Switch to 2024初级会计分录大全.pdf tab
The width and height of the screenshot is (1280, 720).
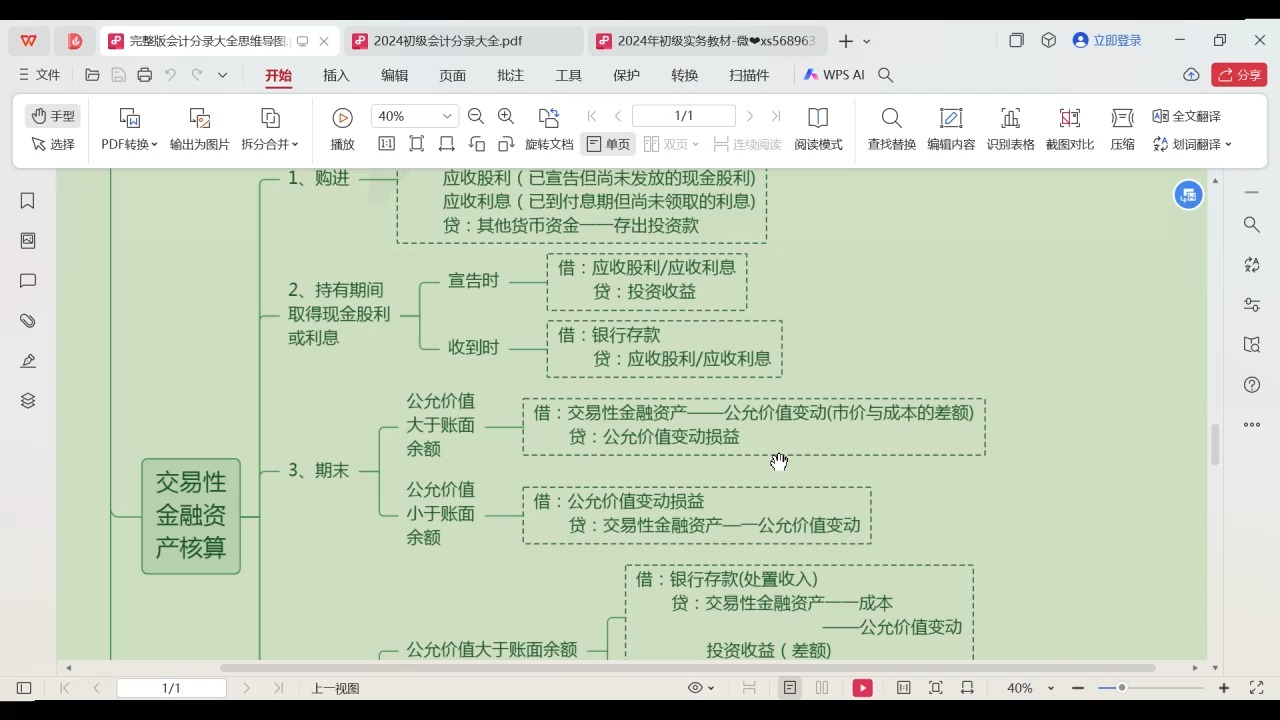coord(464,41)
